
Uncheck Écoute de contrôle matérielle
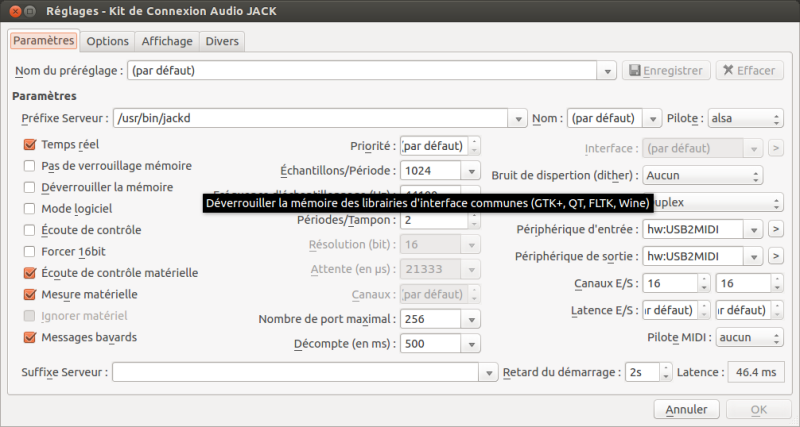(x=30, y=273)
